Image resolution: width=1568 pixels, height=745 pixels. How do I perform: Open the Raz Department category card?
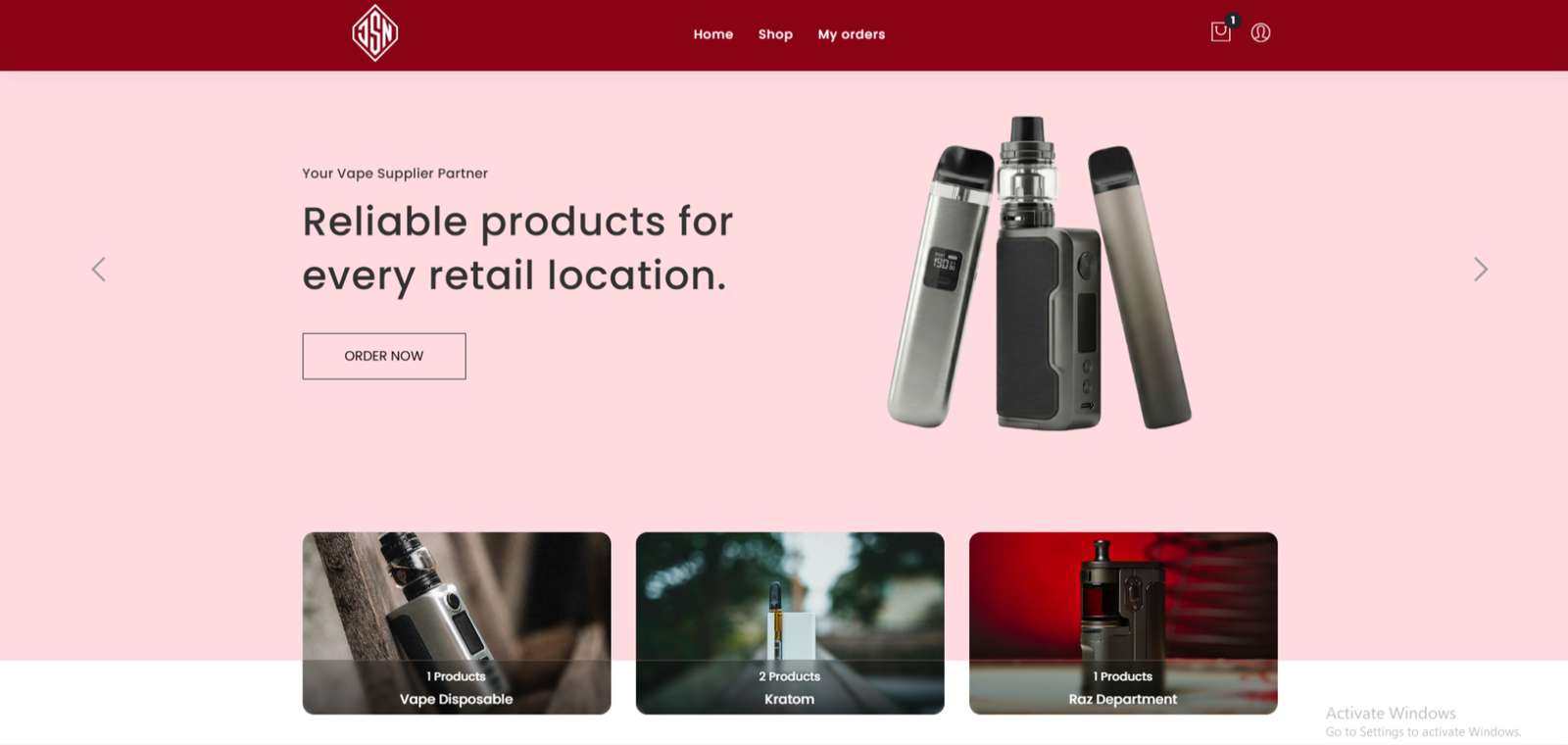tap(1123, 623)
